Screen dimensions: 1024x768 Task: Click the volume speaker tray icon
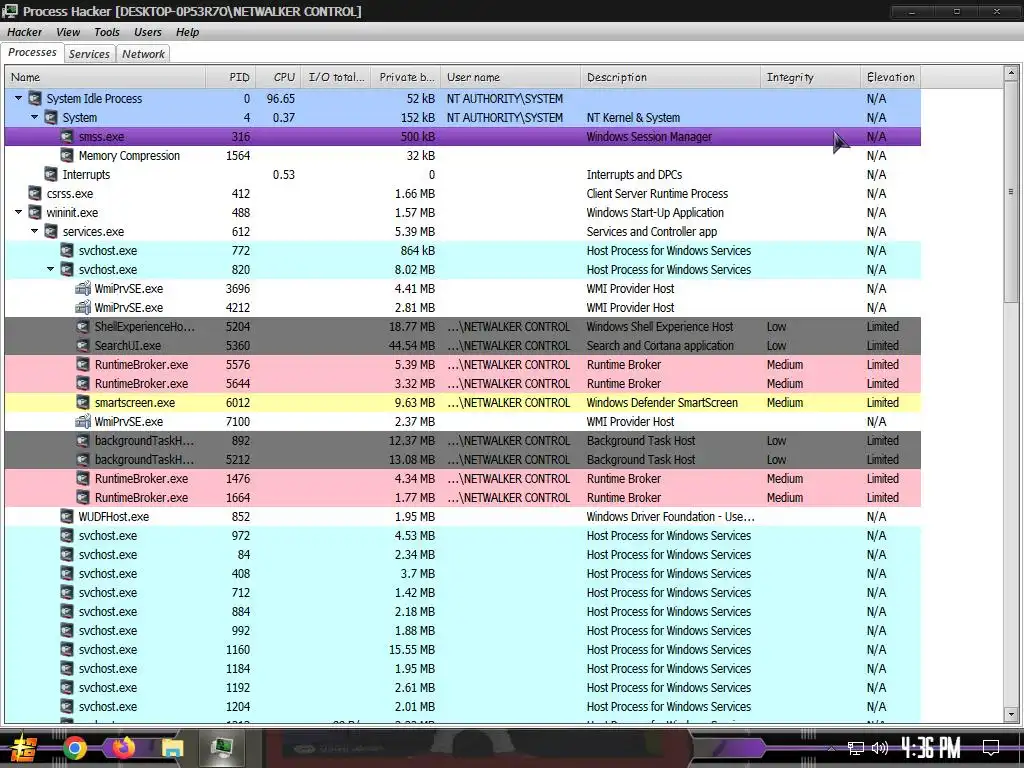coord(880,748)
